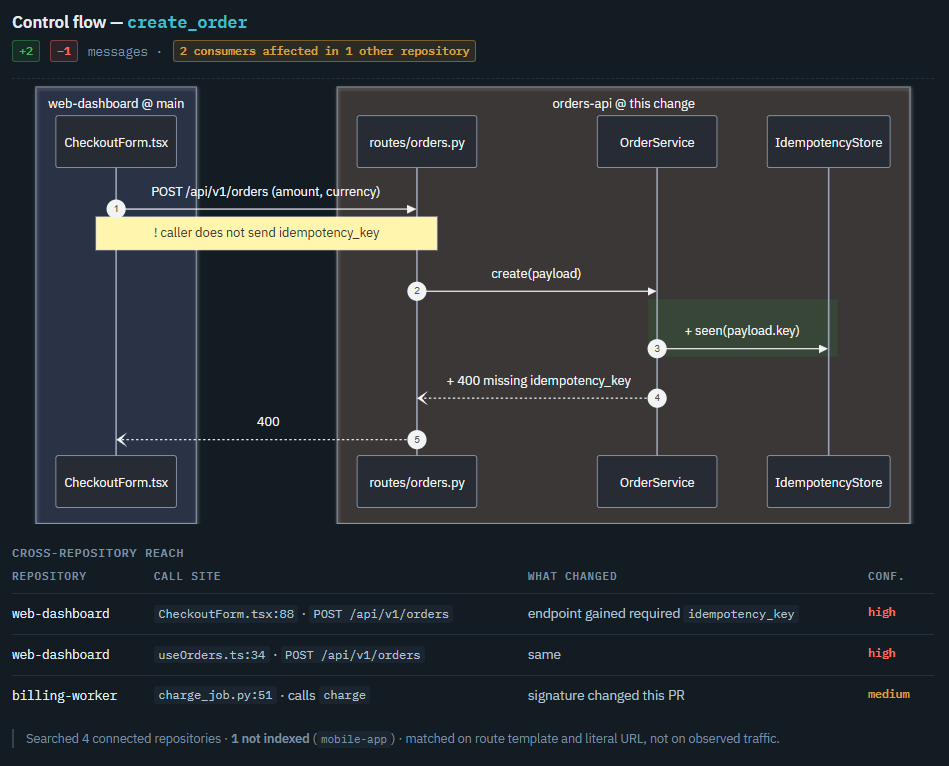949x766 pixels.
Task: Click the 'orders-api @ this change' group title
Action: click(623, 103)
